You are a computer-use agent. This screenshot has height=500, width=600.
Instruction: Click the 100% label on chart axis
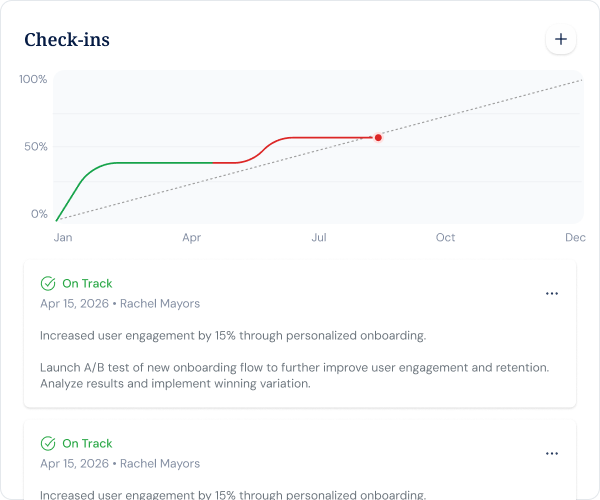33,79
